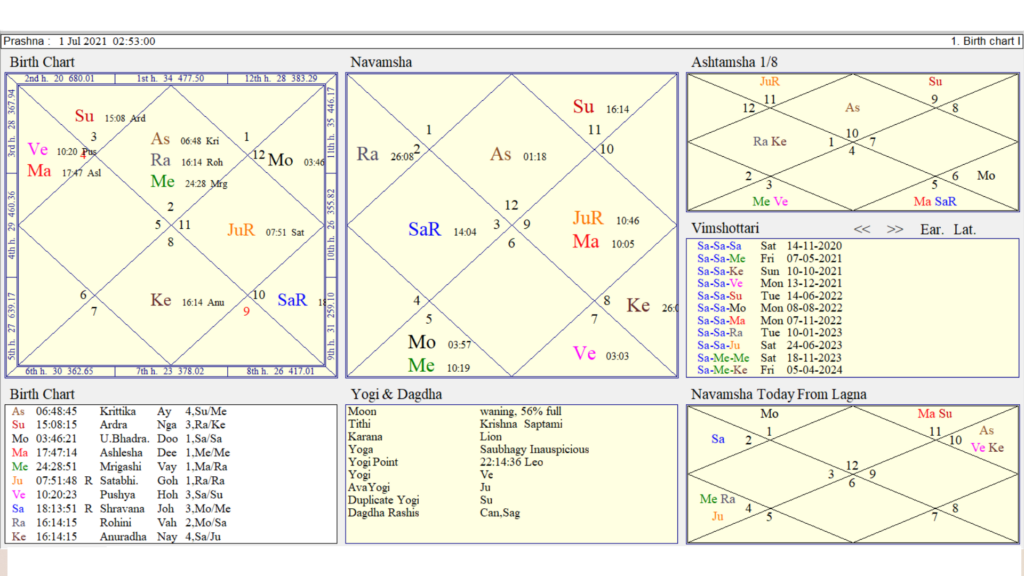Image resolution: width=1024 pixels, height=576 pixels.
Task: Select the Tithi Krishna Saptami entry
Action: (x=455, y=424)
